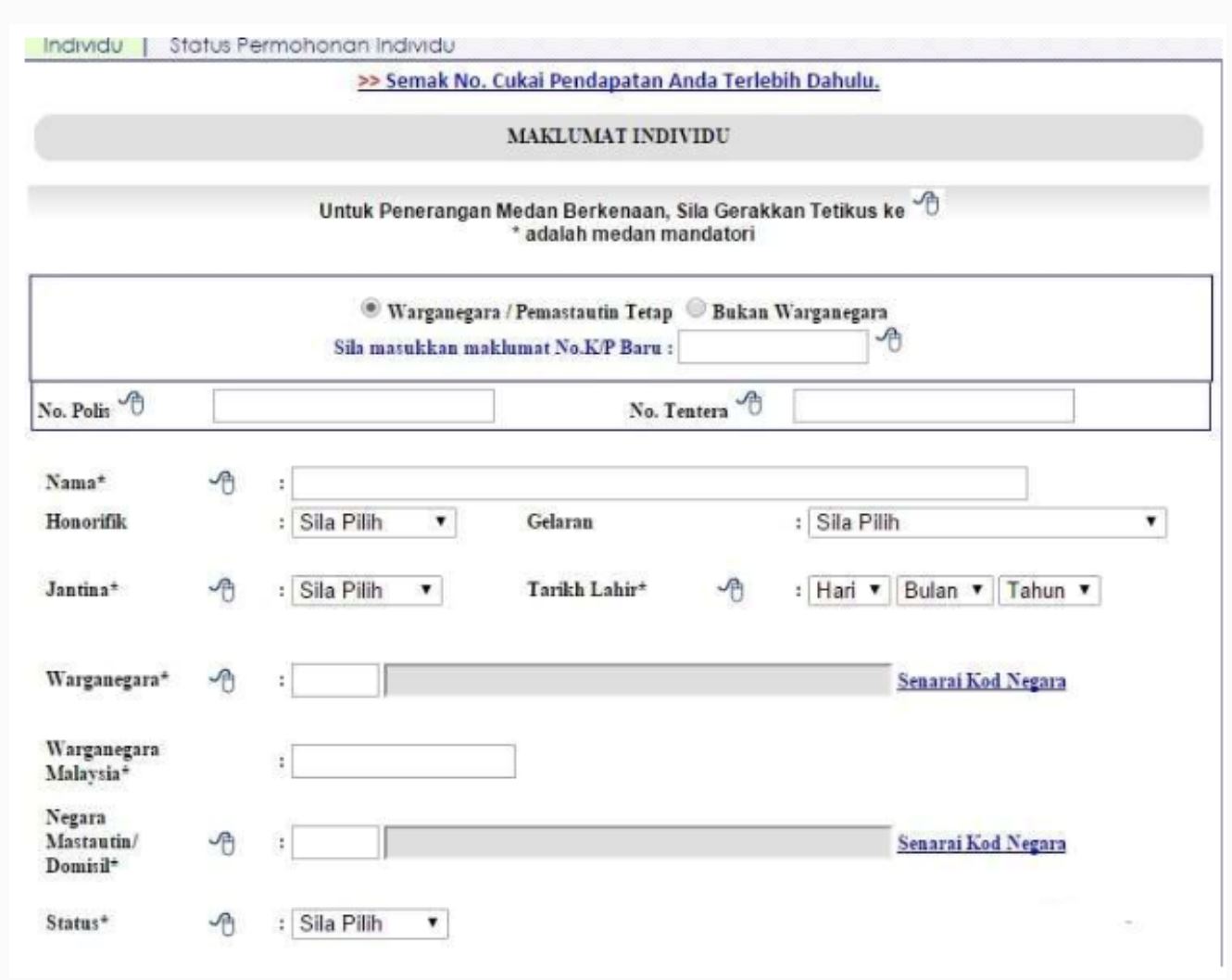
Task: Open the Jantina dropdown
Action: click(367, 591)
